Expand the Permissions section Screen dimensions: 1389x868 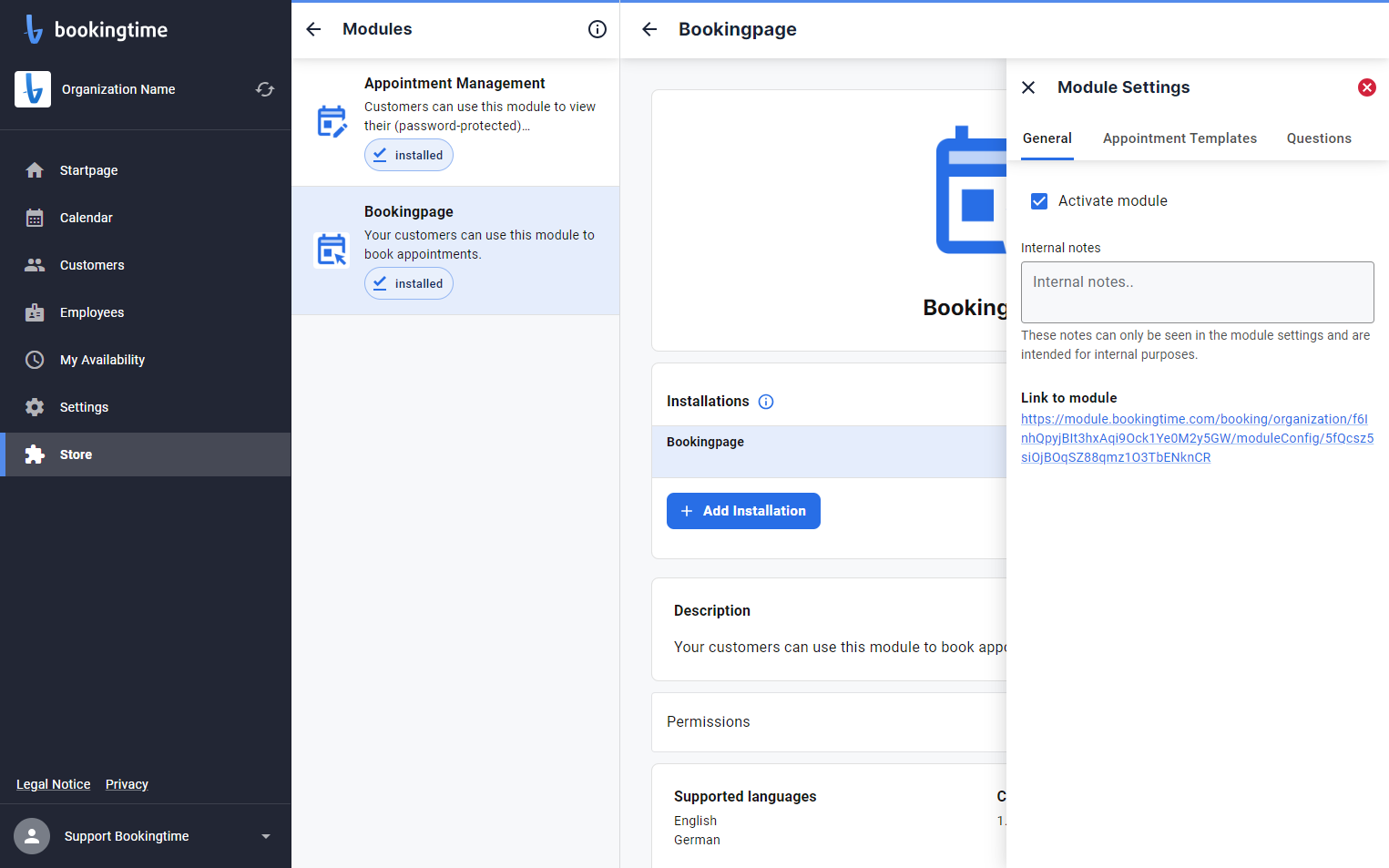829,722
